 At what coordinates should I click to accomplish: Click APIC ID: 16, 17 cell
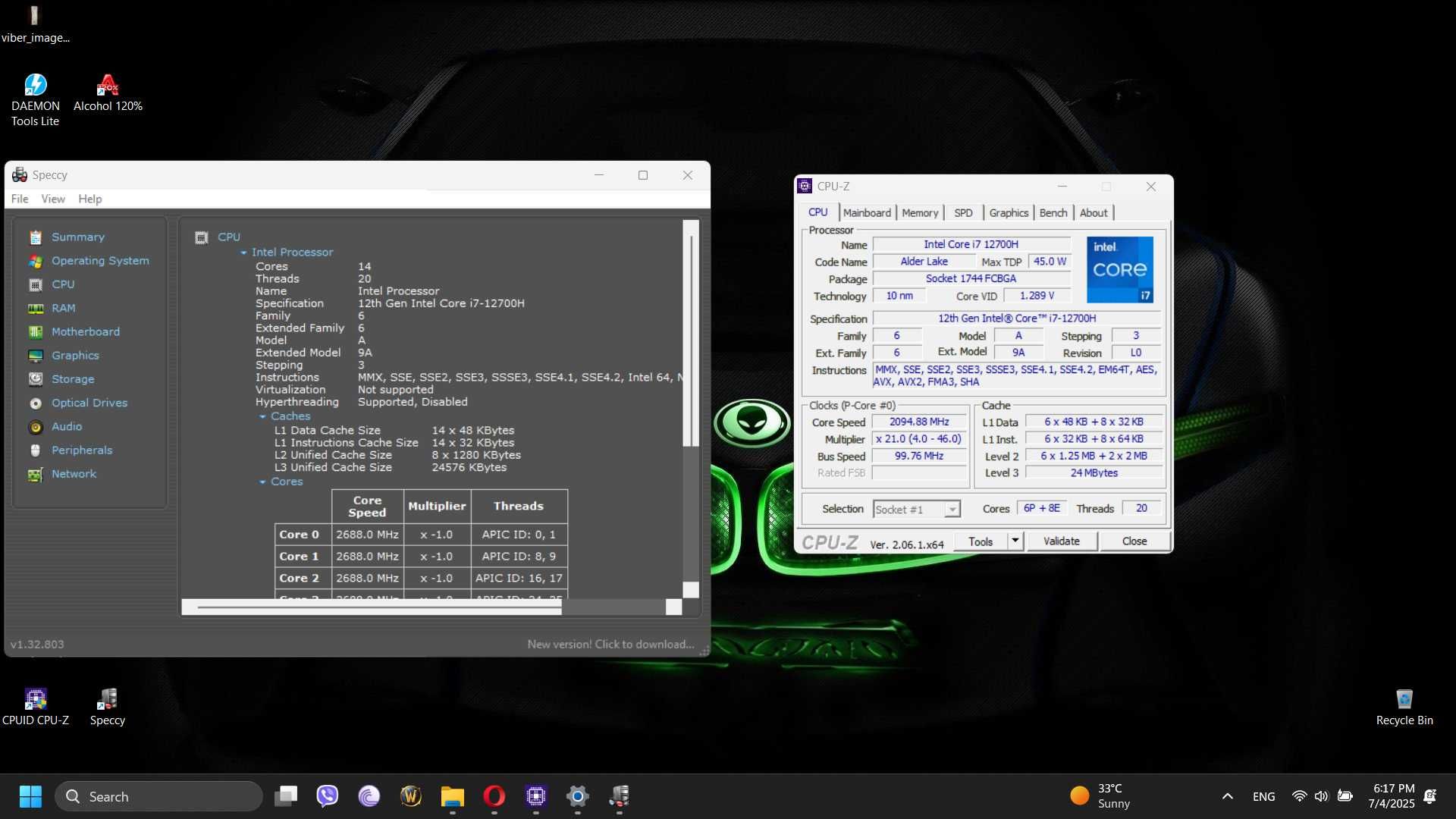[519, 579]
